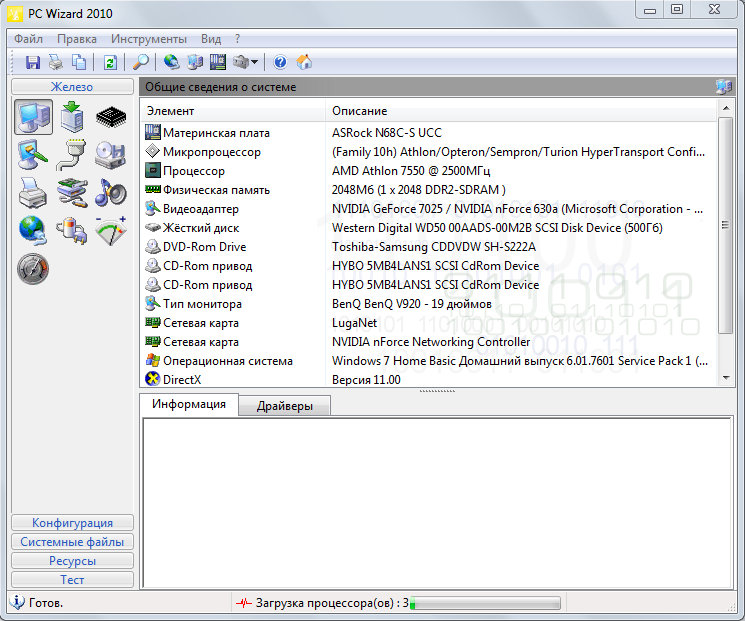The image size is (745, 621).
Task: Click the Описание column header
Action: pos(521,111)
